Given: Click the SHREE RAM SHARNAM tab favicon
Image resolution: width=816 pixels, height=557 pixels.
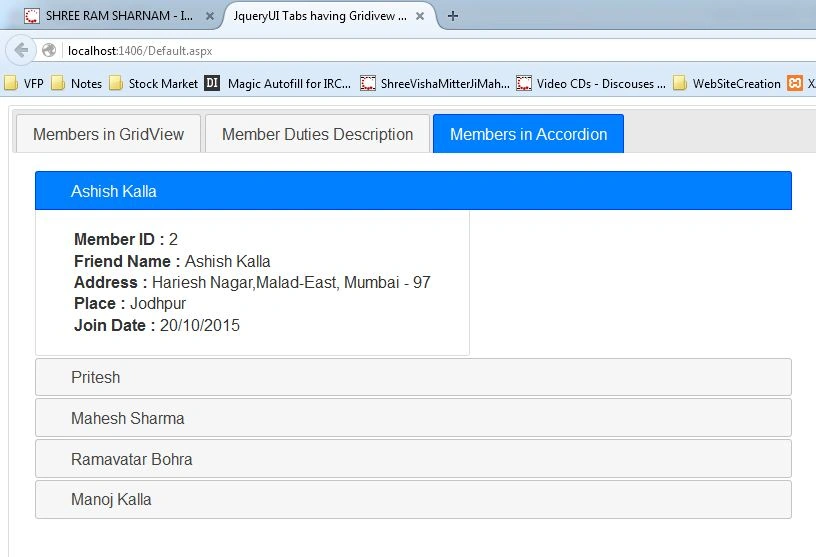Looking at the screenshot, I should (32, 16).
